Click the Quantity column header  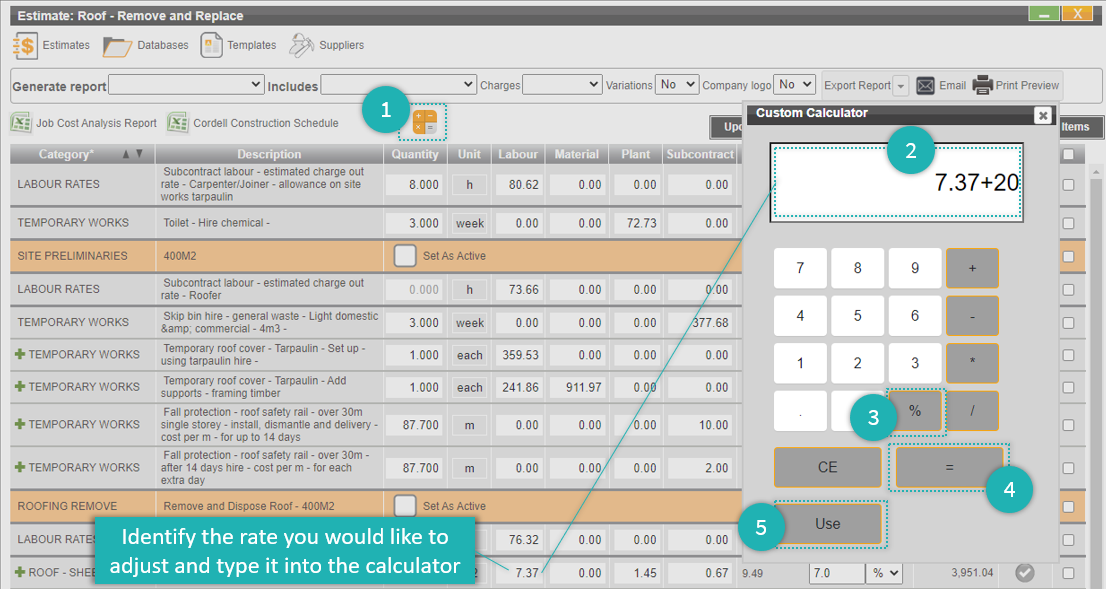(x=415, y=154)
